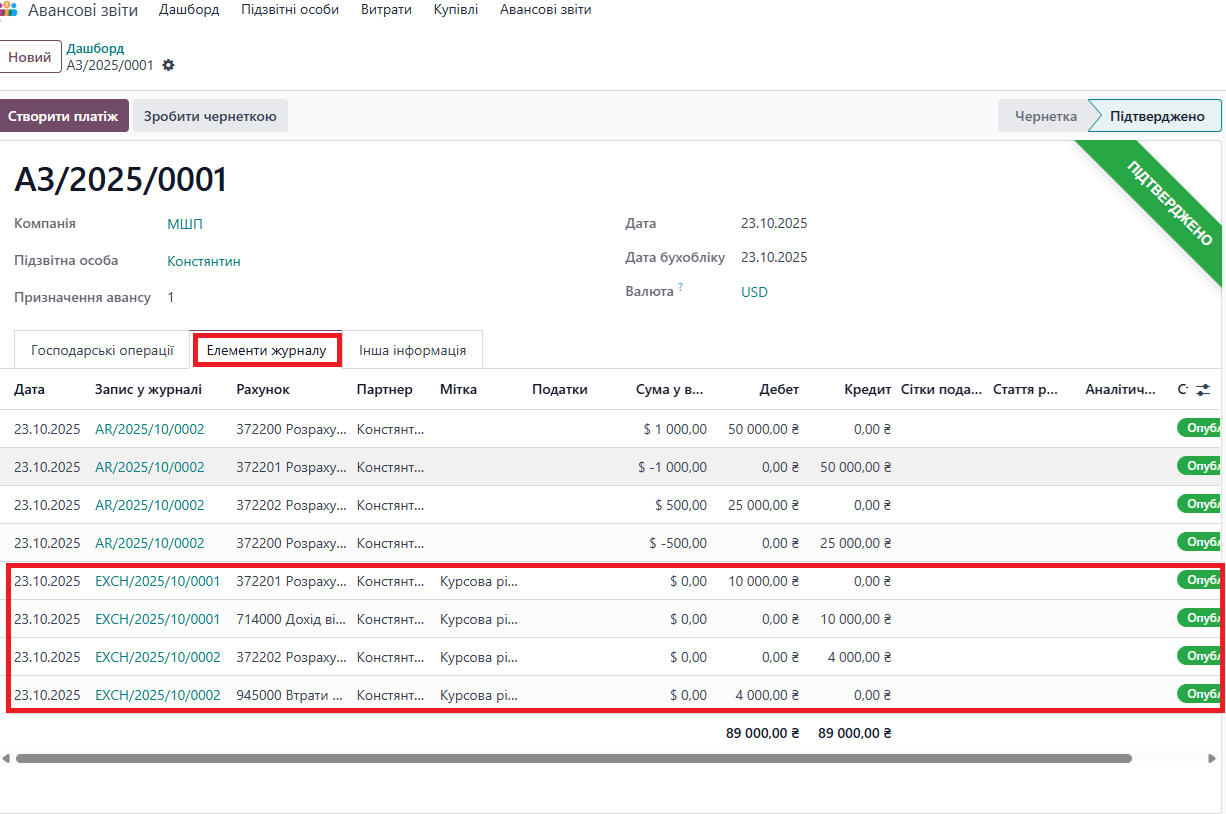Open column settings adjuster icon in table header
Image resolution: width=1226 pixels, height=814 pixels.
click(1203, 390)
